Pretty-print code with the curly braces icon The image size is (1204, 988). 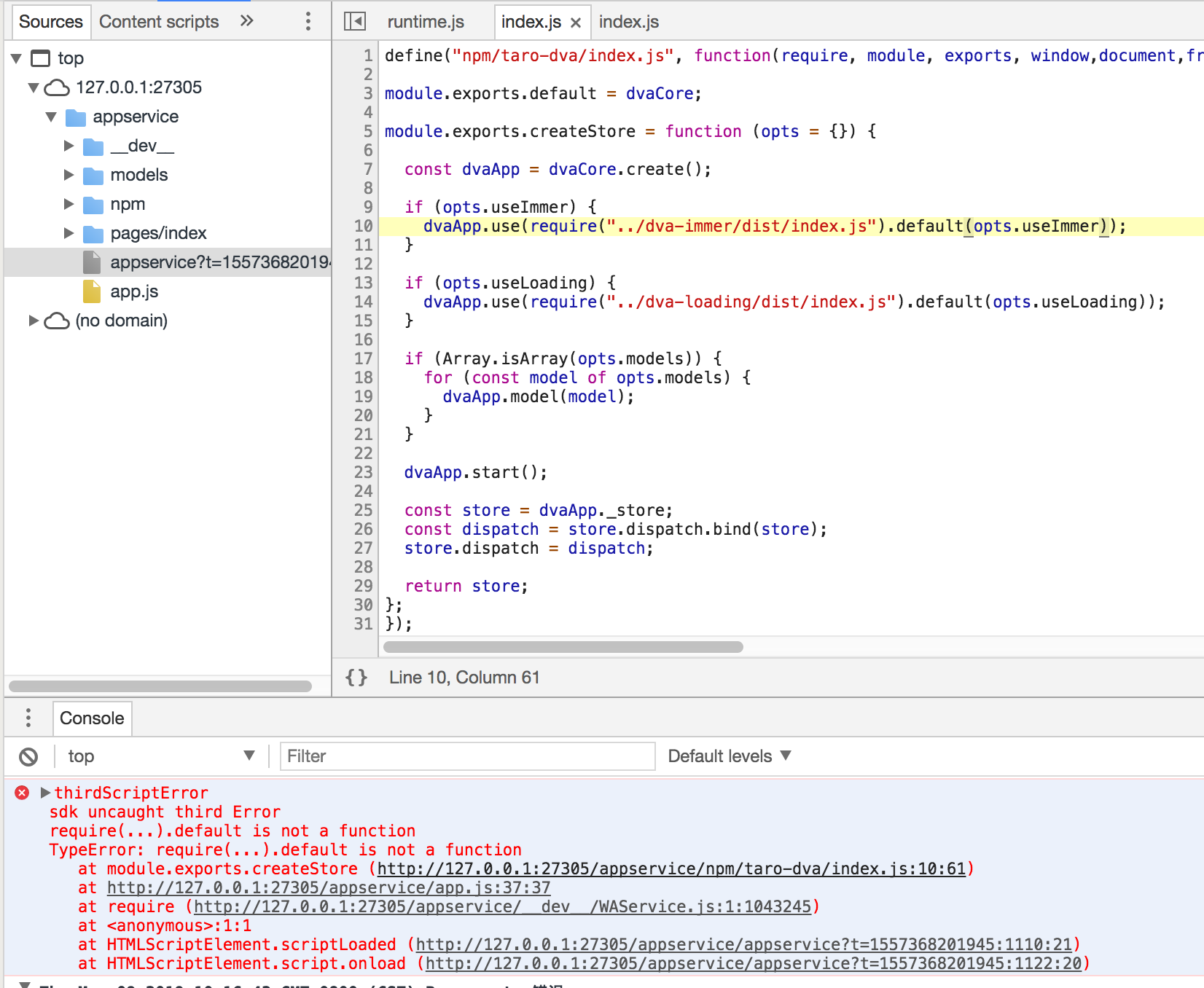(x=356, y=678)
